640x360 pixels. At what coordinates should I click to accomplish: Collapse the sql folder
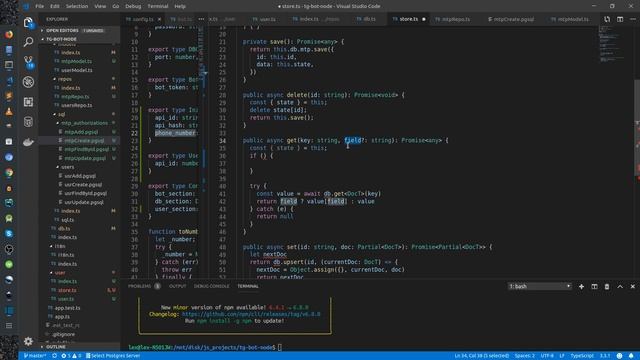click(61, 114)
